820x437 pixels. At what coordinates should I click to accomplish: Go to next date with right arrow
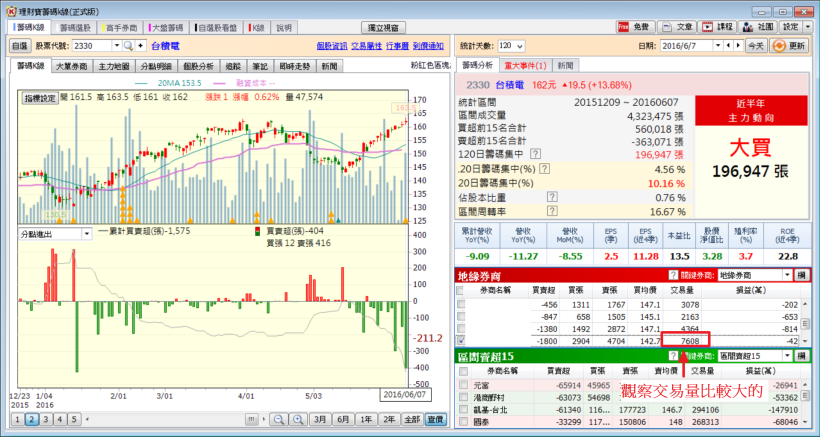tap(738, 46)
